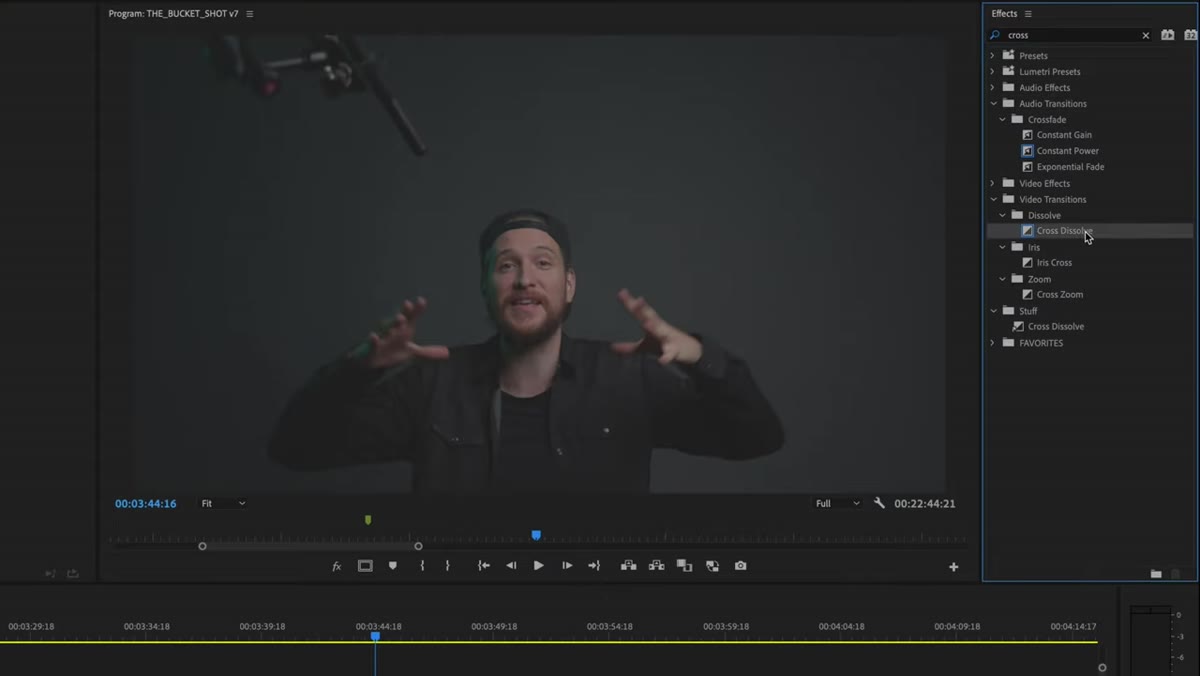Toggle the fx global mute button

pos(337,566)
